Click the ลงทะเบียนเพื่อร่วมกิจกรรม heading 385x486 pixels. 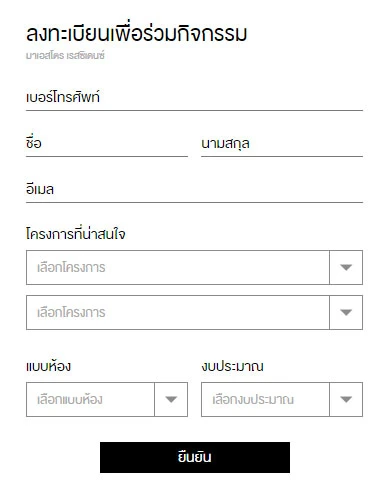tap(136, 33)
